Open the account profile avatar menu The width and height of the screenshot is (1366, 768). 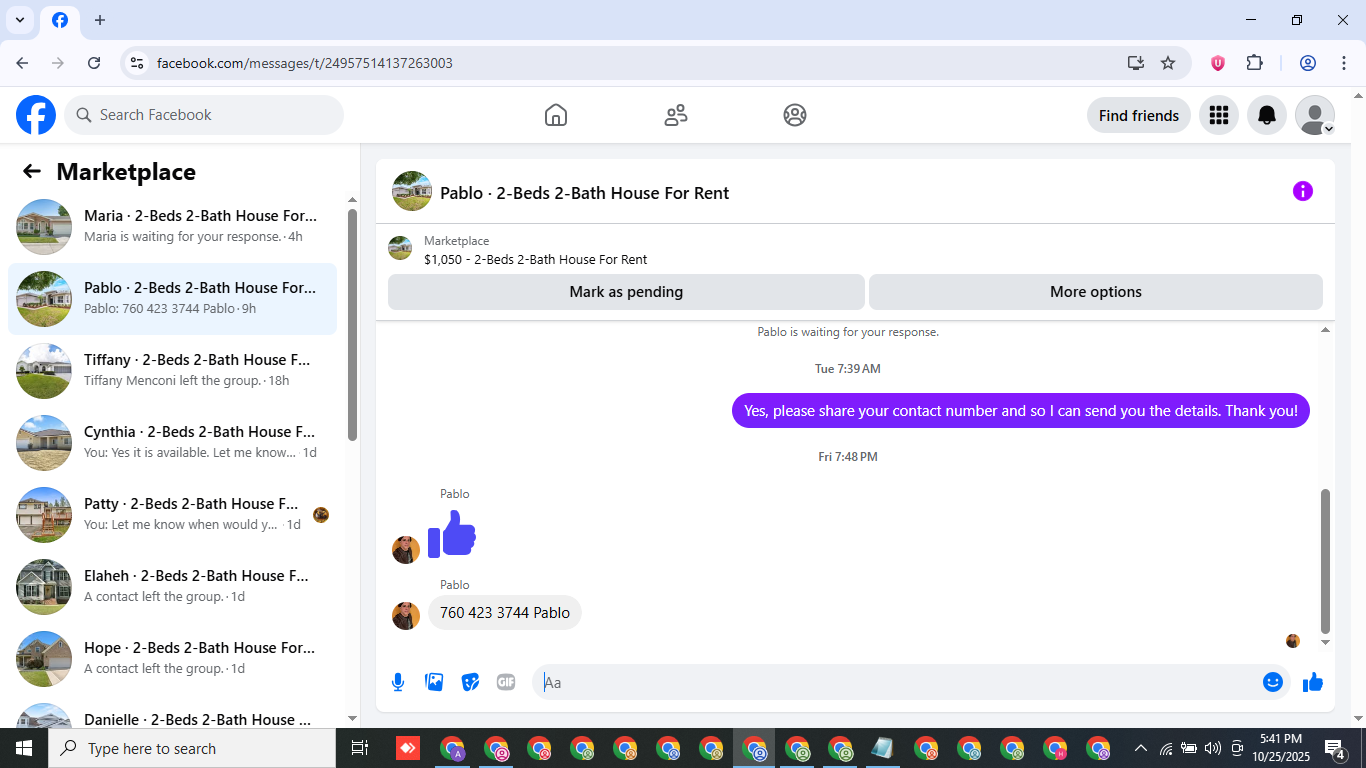[1315, 115]
